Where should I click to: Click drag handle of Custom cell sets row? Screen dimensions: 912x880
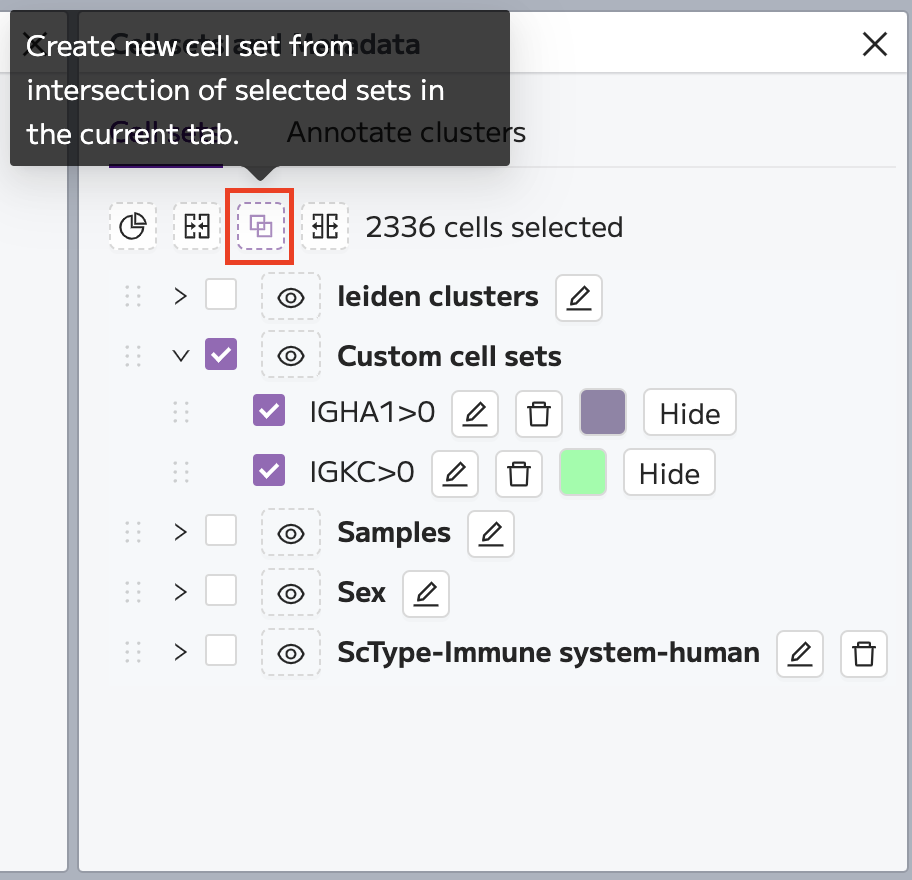[x=133, y=356]
